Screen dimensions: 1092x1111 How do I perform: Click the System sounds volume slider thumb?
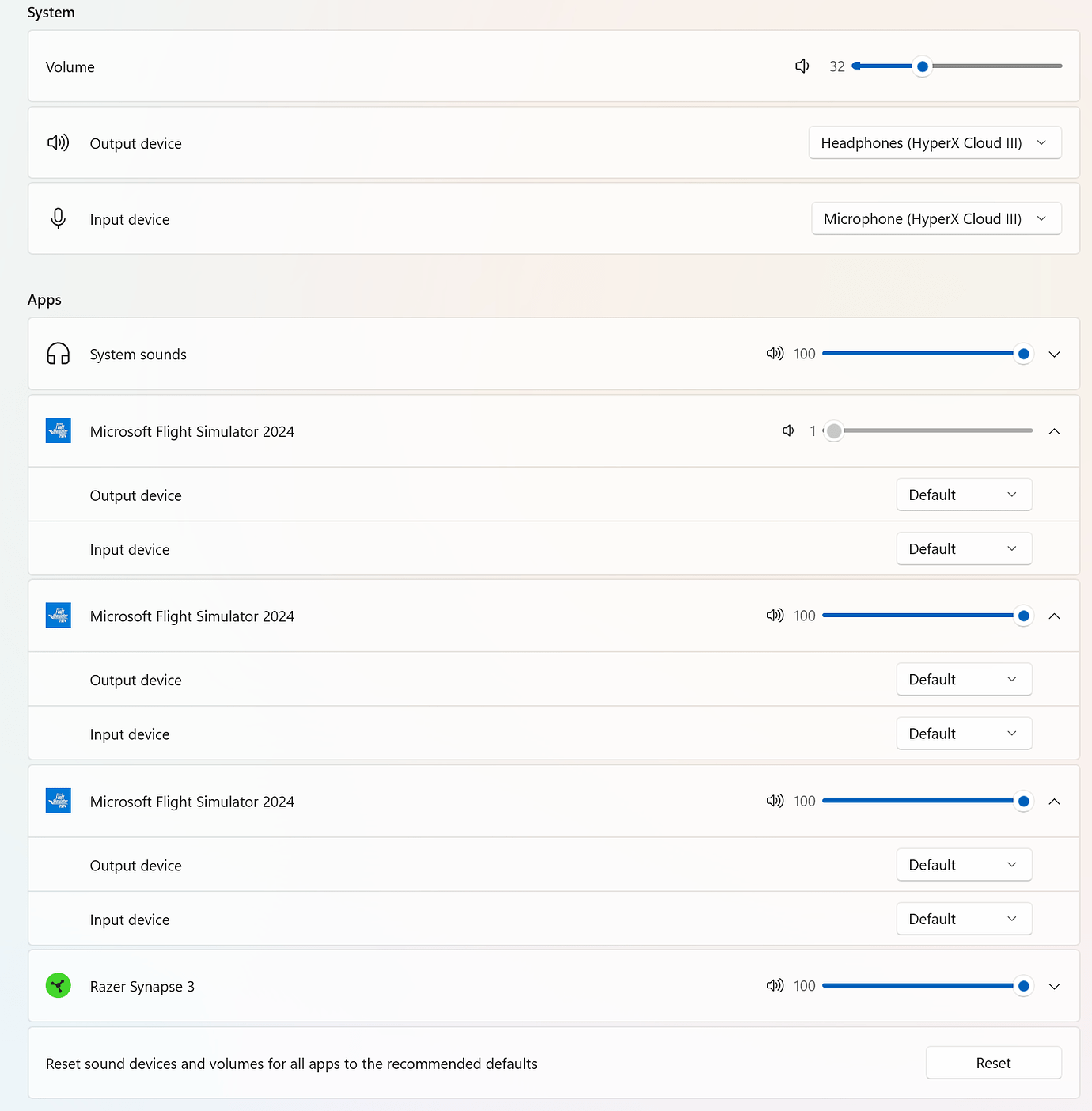point(1023,354)
